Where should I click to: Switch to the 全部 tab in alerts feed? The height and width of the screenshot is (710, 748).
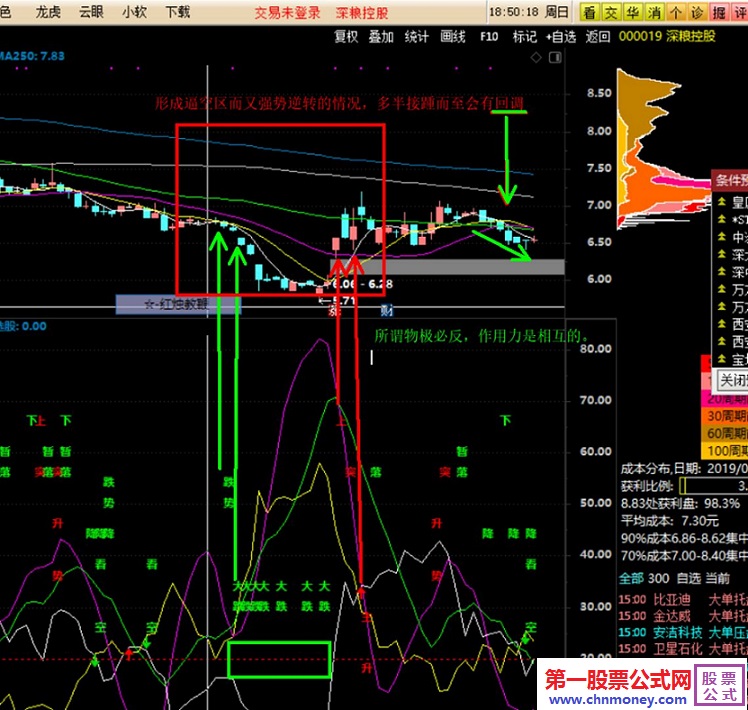pyautogui.click(x=630, y=578)
